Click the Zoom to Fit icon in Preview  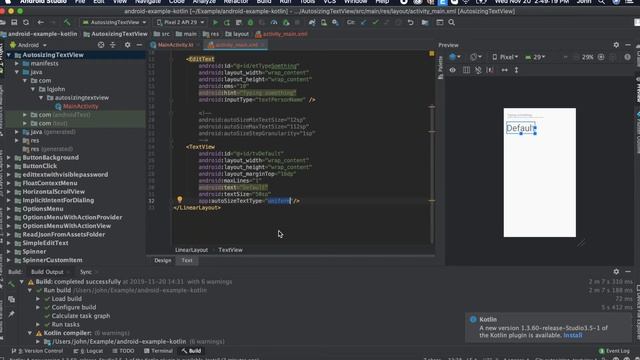click(x=613, y=58)
